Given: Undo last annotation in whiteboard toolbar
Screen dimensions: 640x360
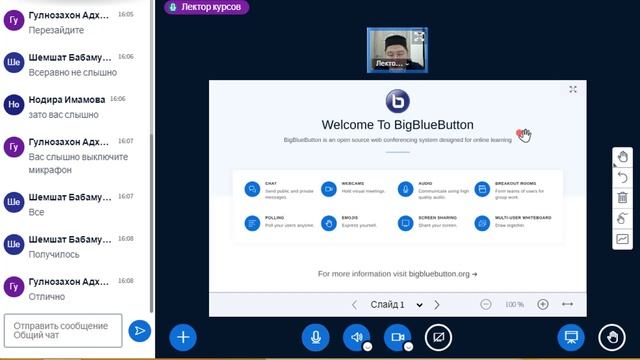Looking at the screenshot, I should pyautogui.click(x=622, y=178).
